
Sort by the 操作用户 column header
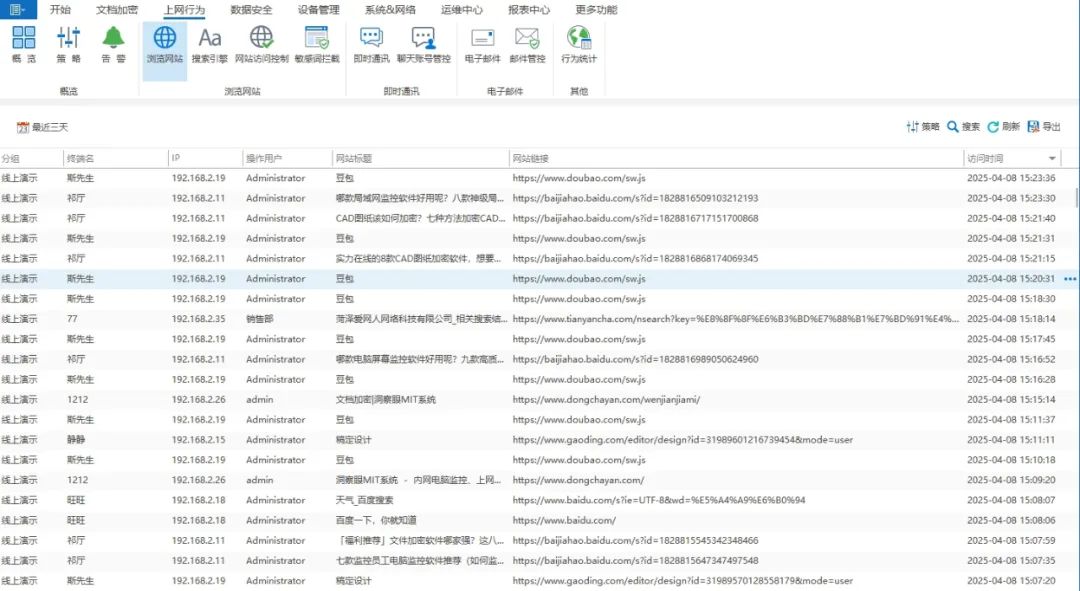click(288, 158)
